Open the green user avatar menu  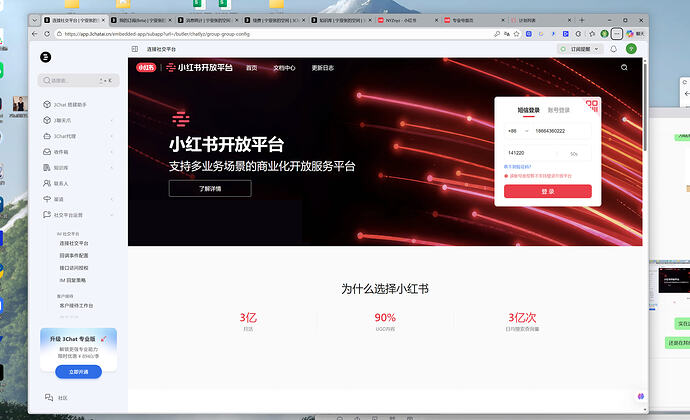(631, 49)
